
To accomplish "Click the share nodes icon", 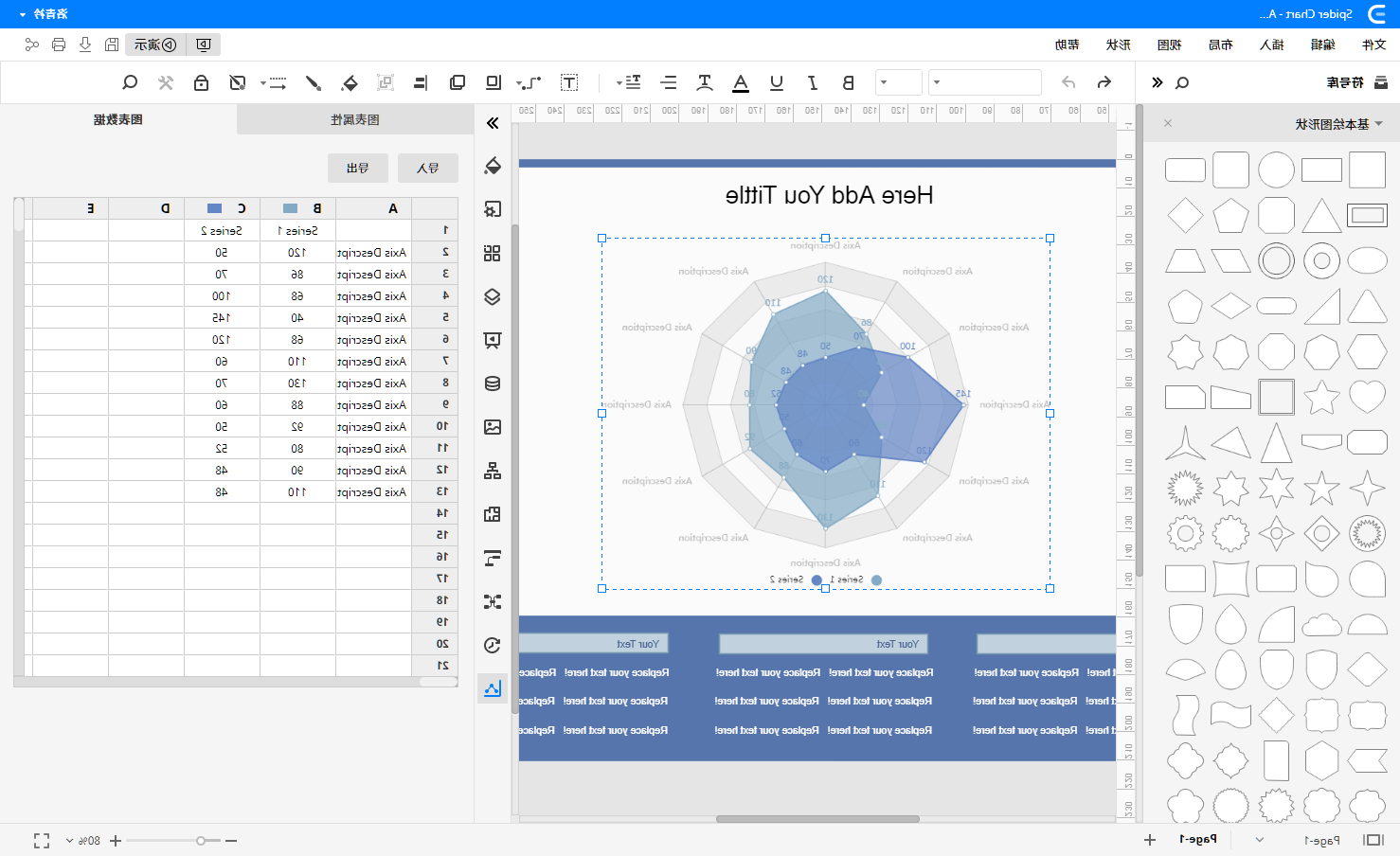I will [32, 45].
